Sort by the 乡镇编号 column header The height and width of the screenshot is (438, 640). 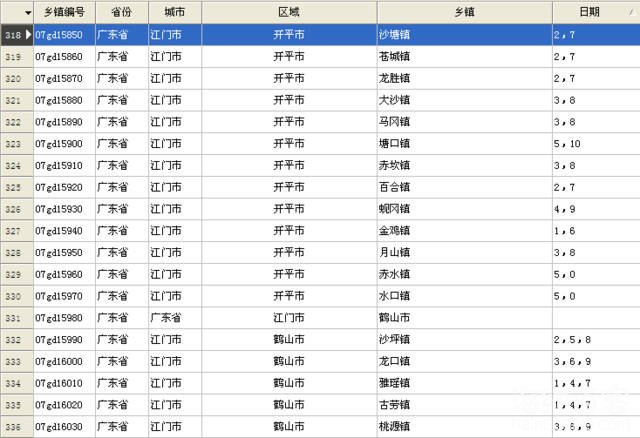click(x=64, y=12)
